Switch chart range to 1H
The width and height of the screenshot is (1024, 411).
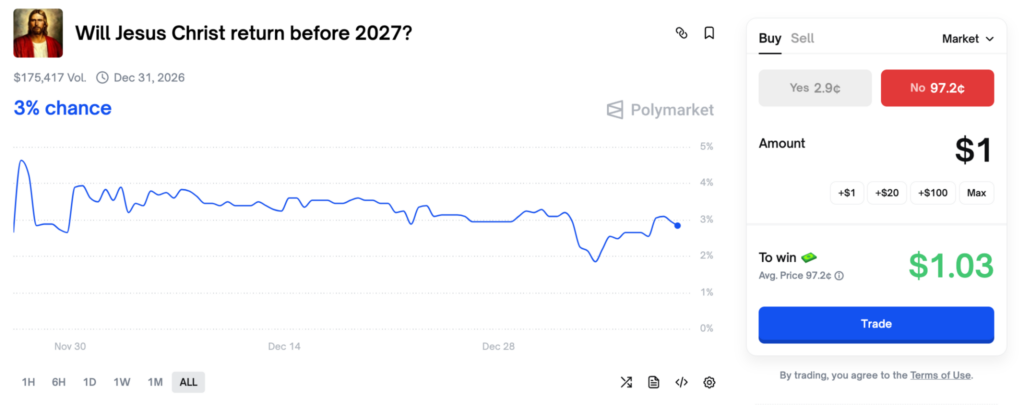click(x=29, y=382)
